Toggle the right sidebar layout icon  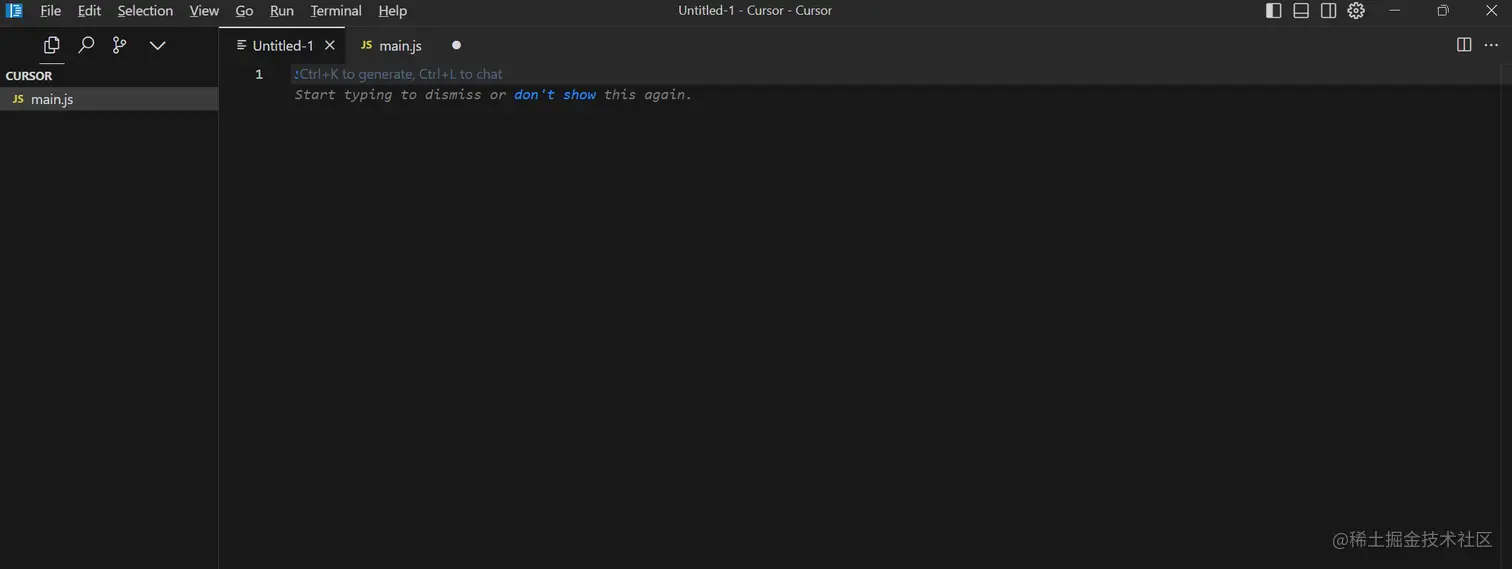tap(1328, 11)
